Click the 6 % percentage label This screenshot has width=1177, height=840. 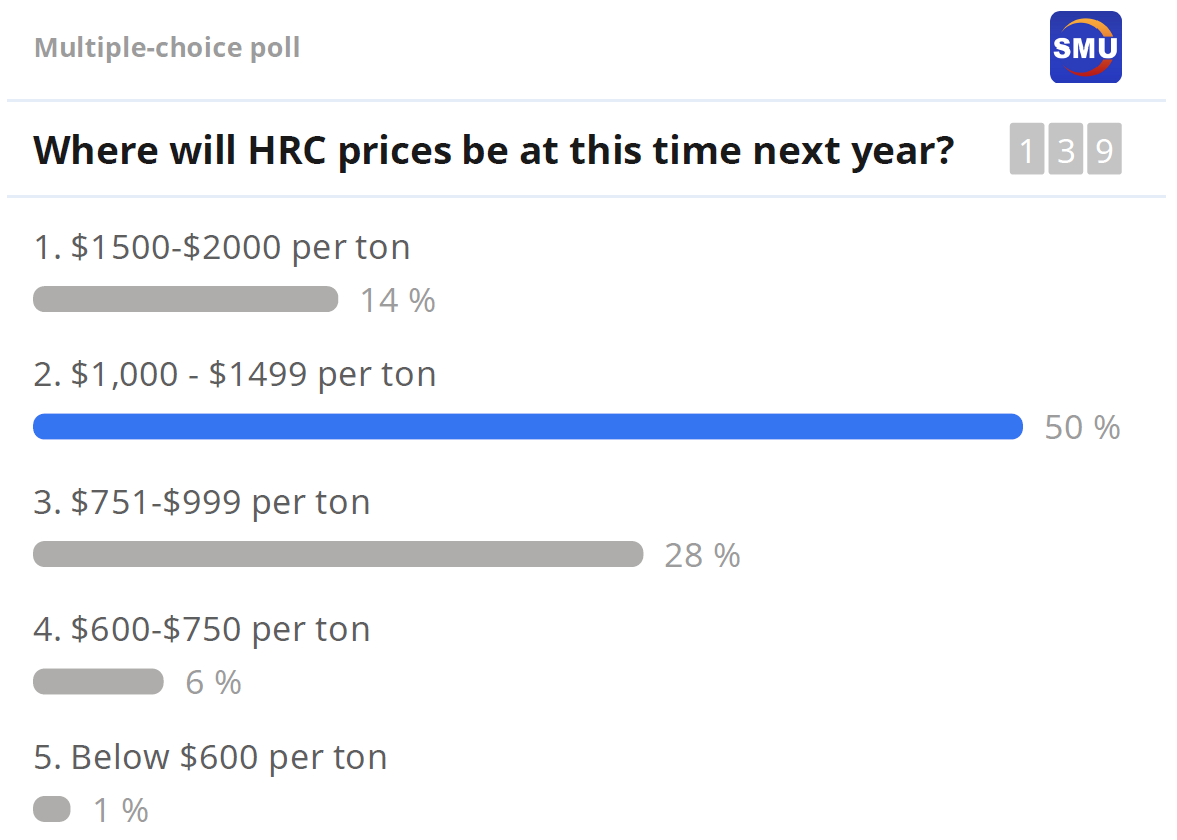tap(213, 683)
